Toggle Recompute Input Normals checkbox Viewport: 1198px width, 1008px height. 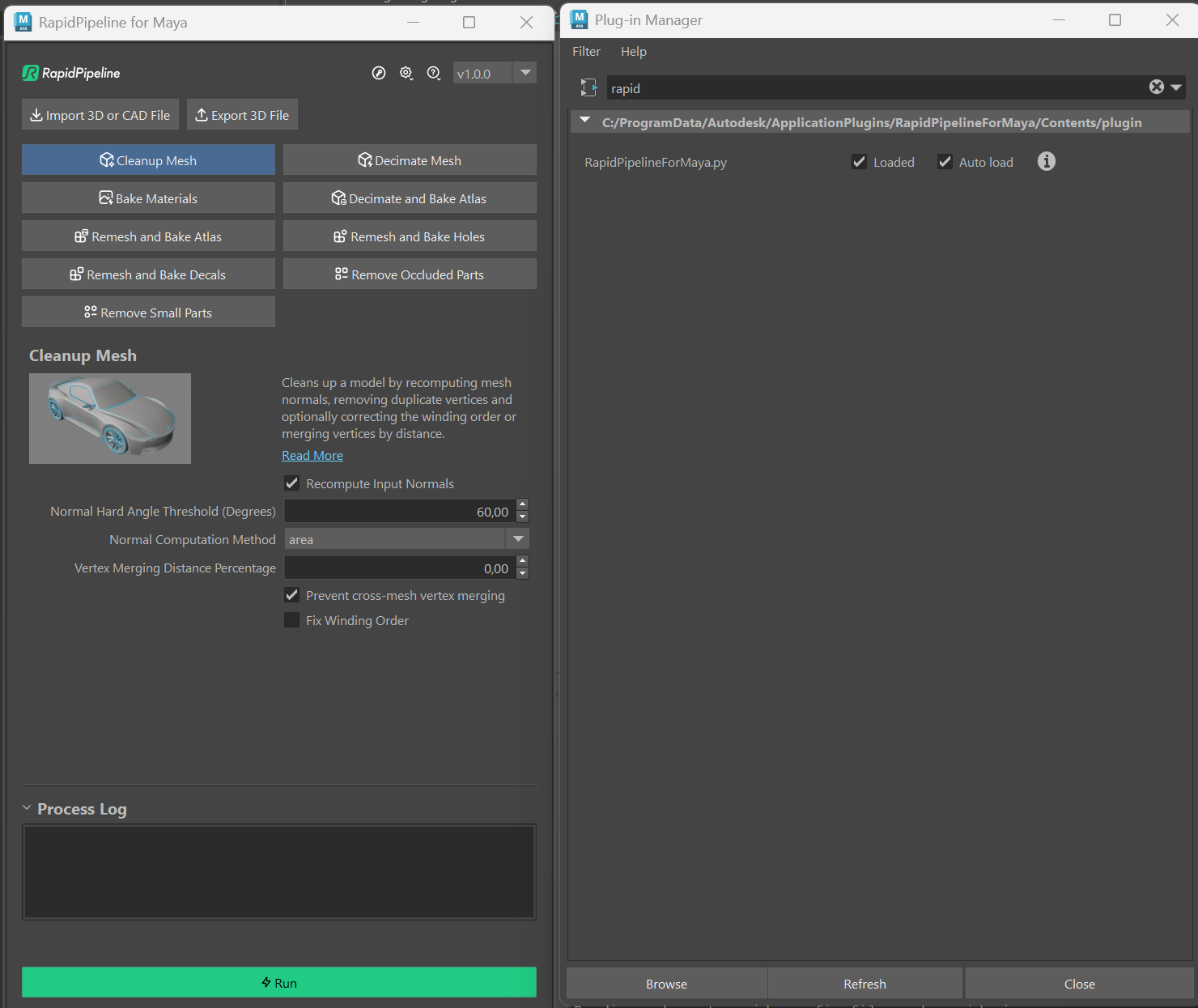(292, 483)
